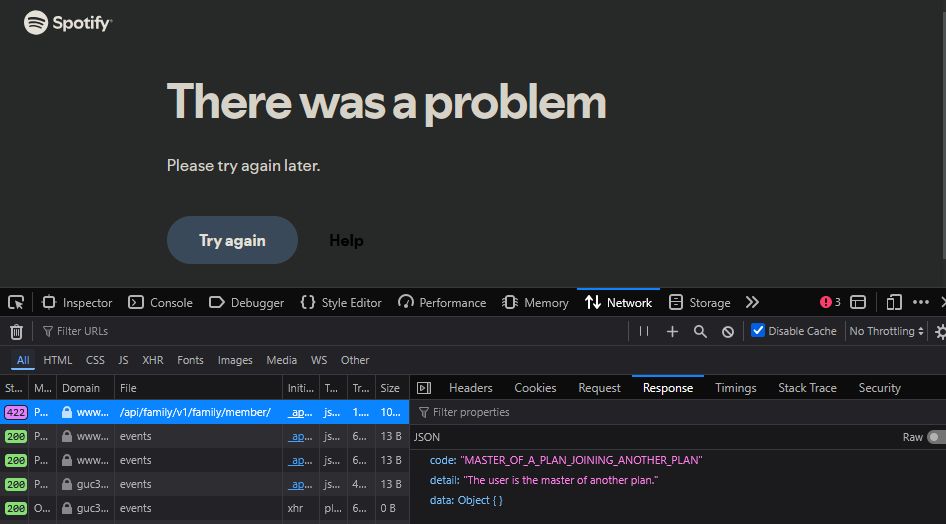Select the All filter
This screenshot has width=946, height=524.
click(23, 360)
